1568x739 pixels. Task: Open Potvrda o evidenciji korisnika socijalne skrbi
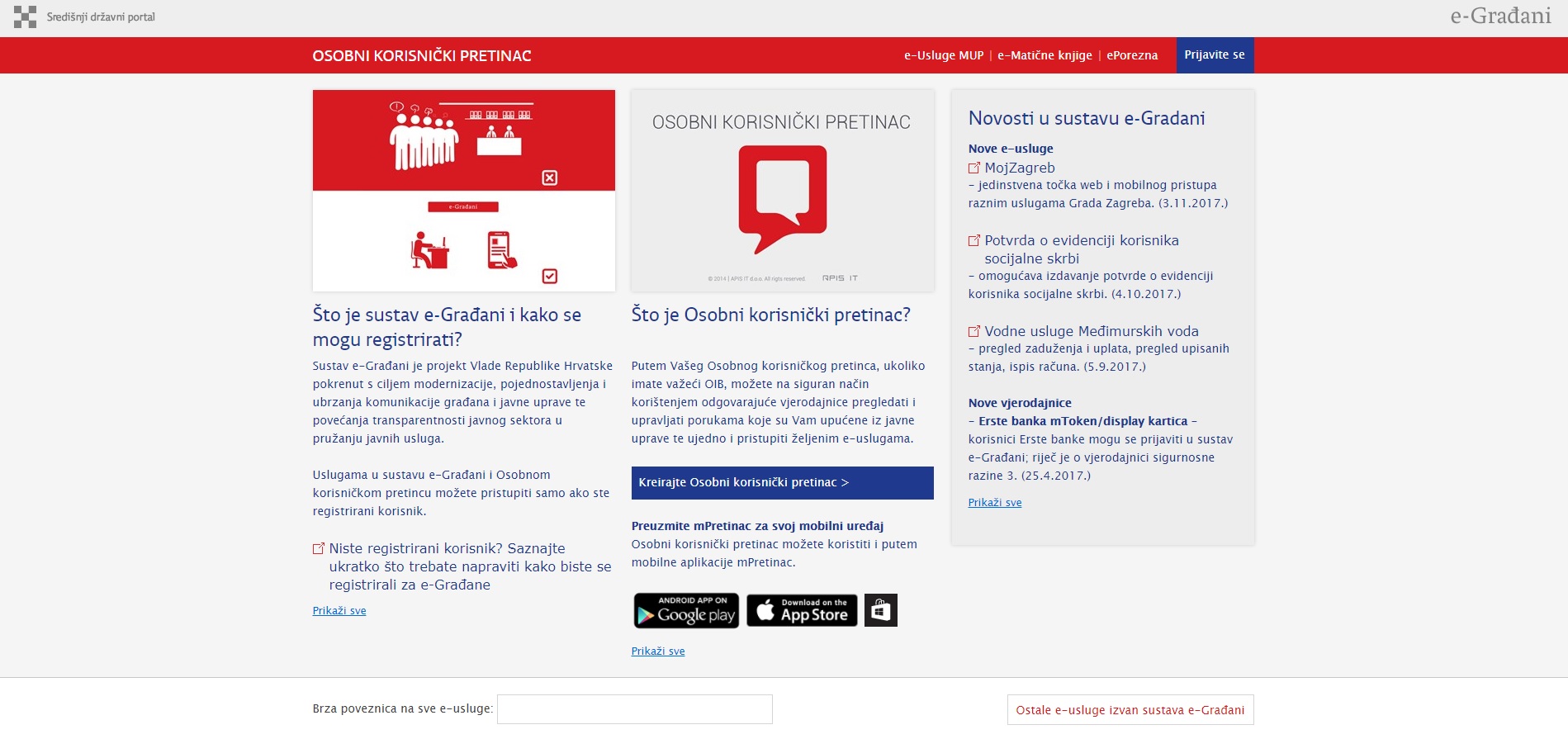pos(1081,249)
